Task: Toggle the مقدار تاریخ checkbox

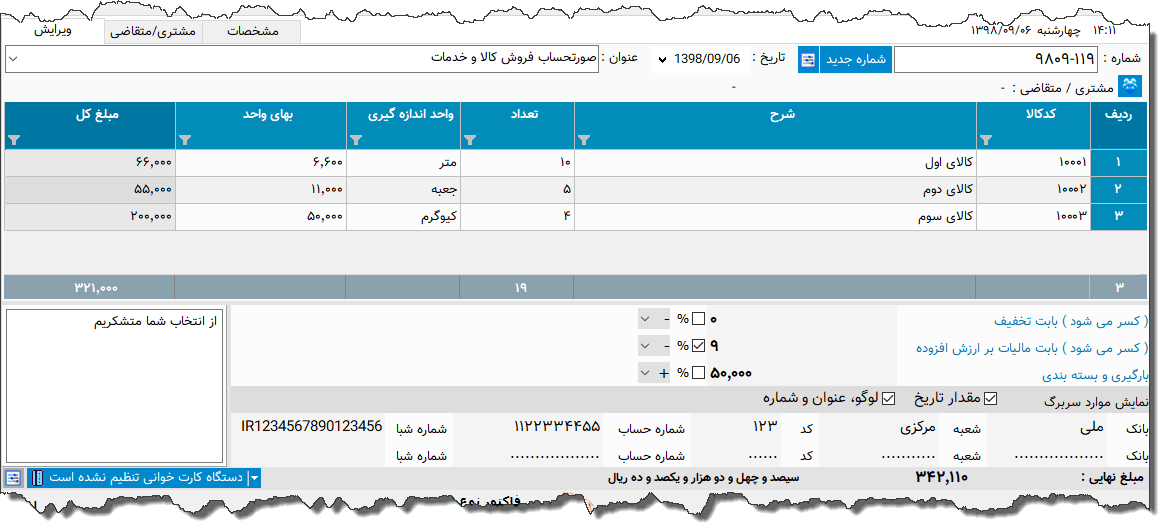Action: pyautogui.click(x=990, y=398)
